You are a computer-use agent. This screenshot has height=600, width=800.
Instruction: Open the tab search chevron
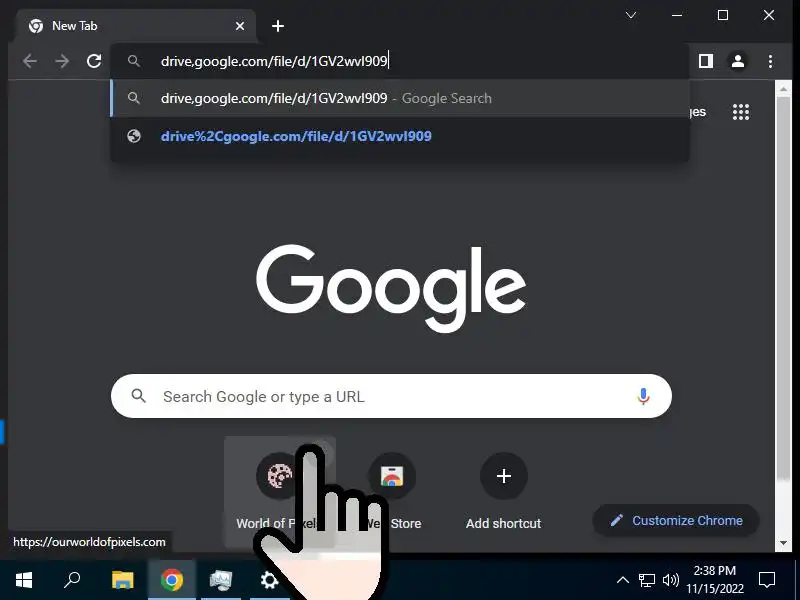[631, 15]
